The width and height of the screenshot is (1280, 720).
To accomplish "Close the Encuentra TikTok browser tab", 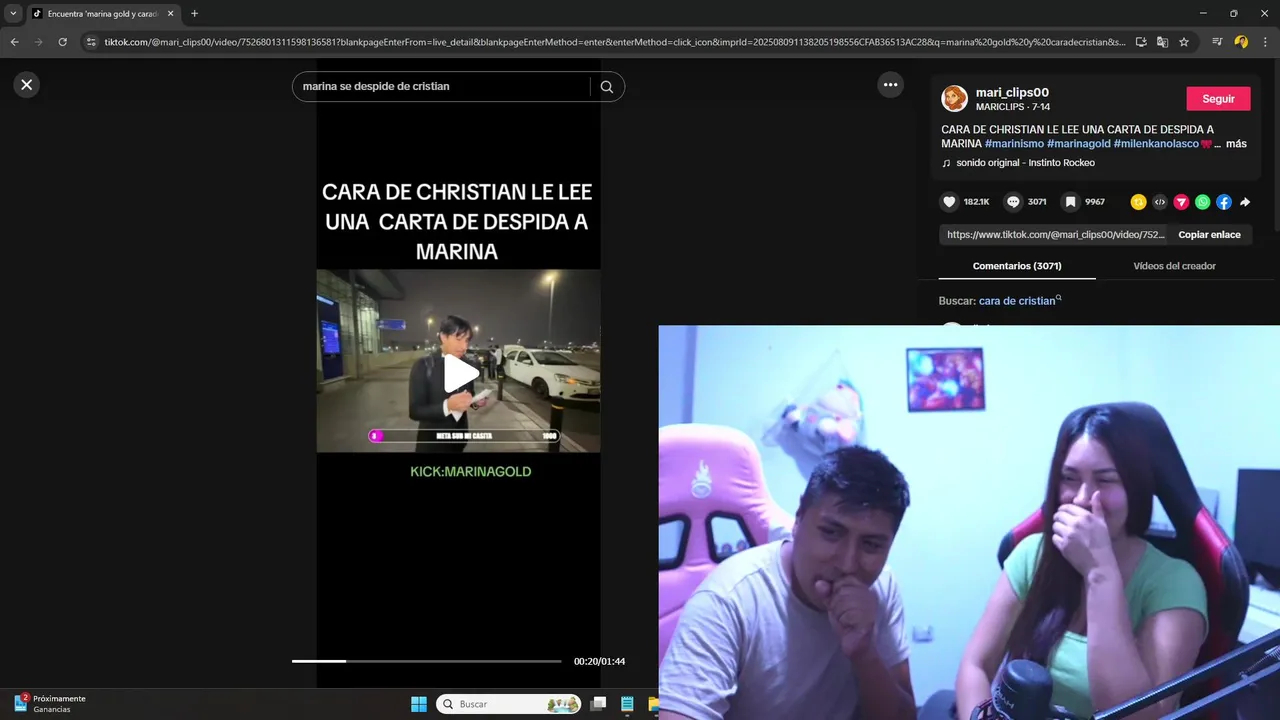I will (x=172, y=14).
